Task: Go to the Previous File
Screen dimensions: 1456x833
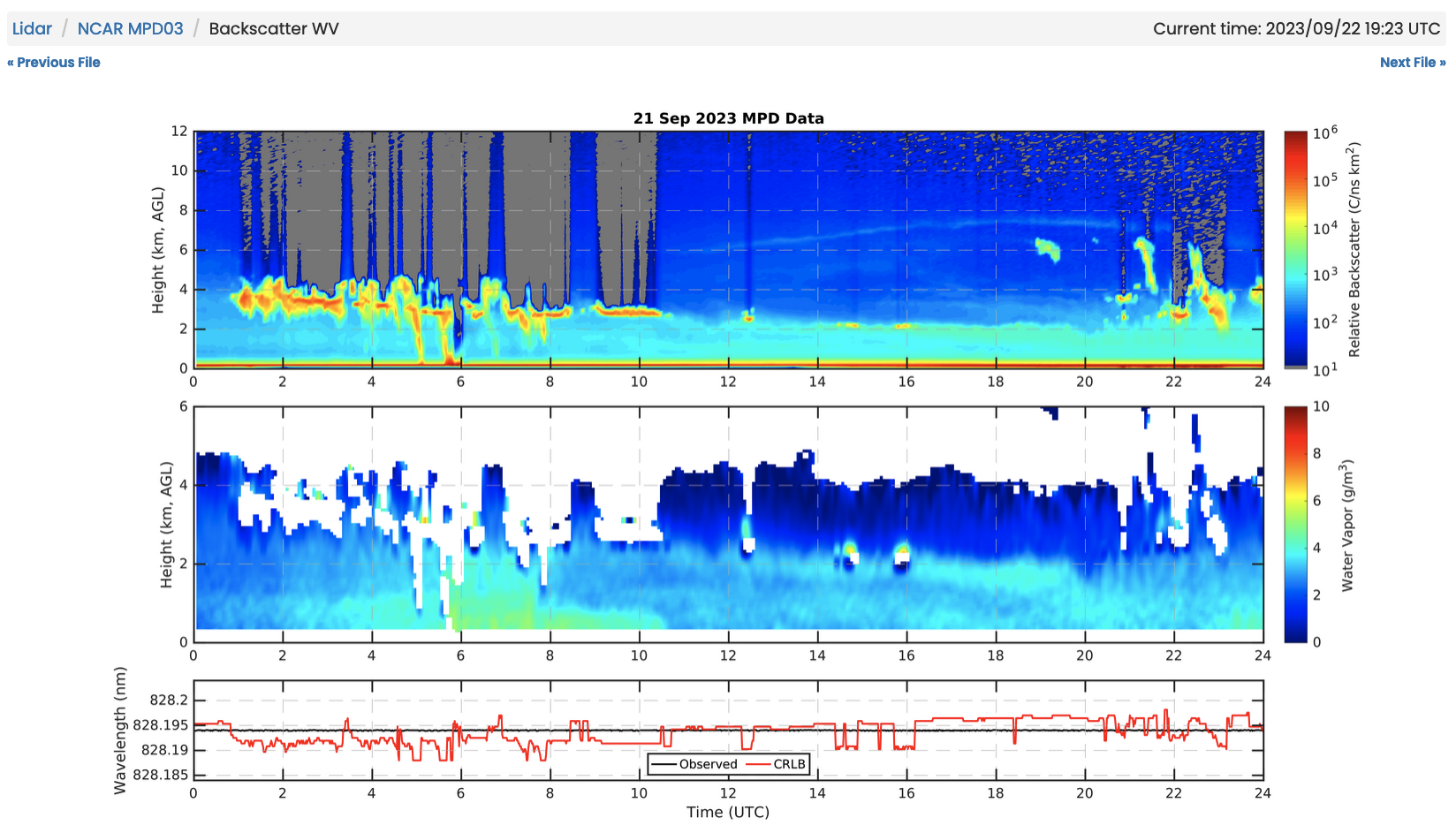Action: tap(54, 63)
